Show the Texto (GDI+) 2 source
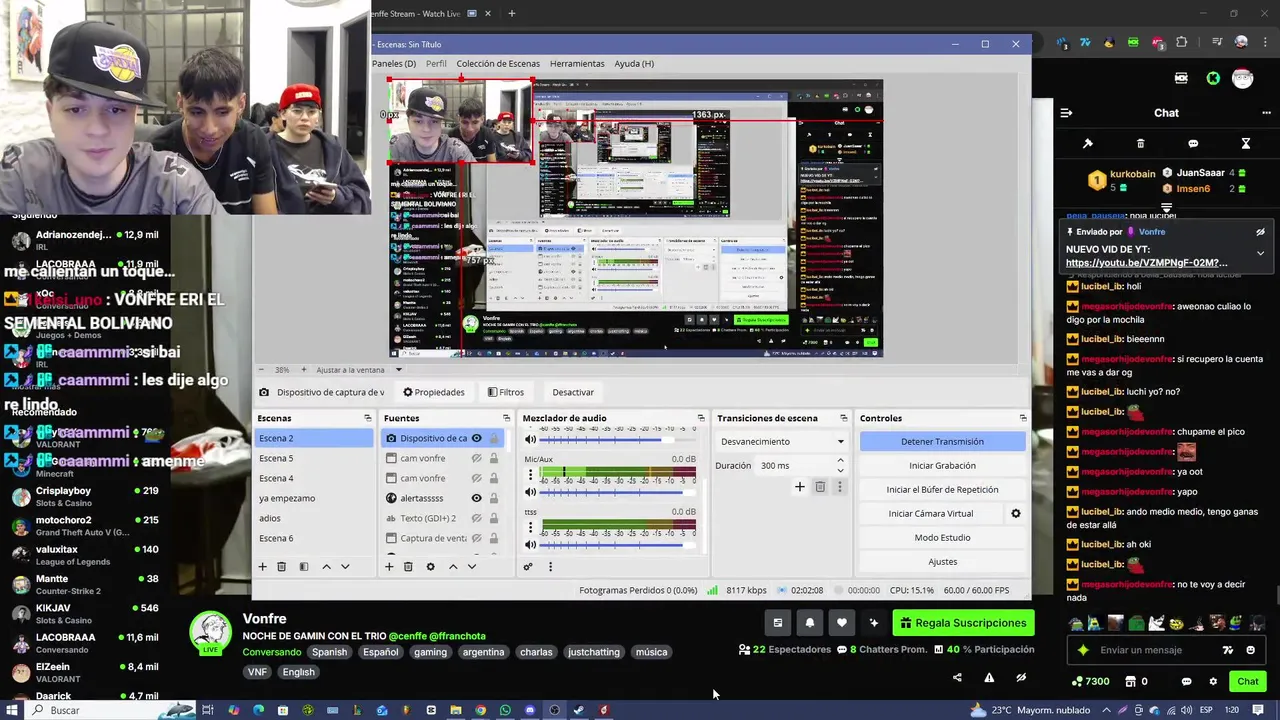The height and width of the screenshot is (720, 1280). (477, 518)
